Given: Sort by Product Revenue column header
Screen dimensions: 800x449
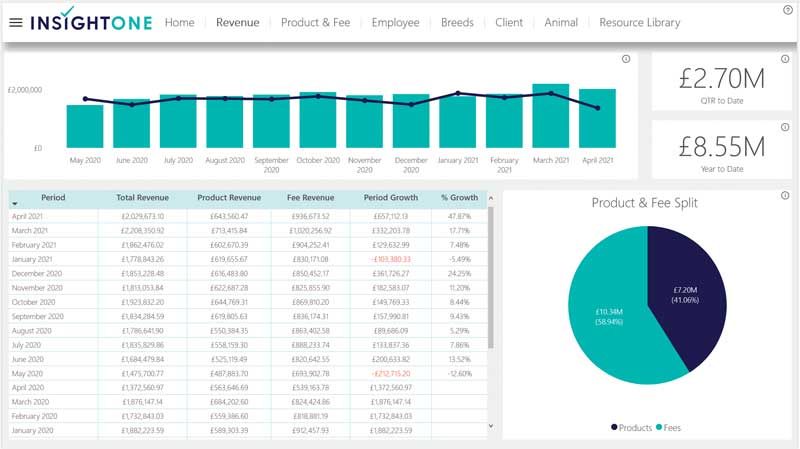Looking at the screenshot, I should [229, 197].
